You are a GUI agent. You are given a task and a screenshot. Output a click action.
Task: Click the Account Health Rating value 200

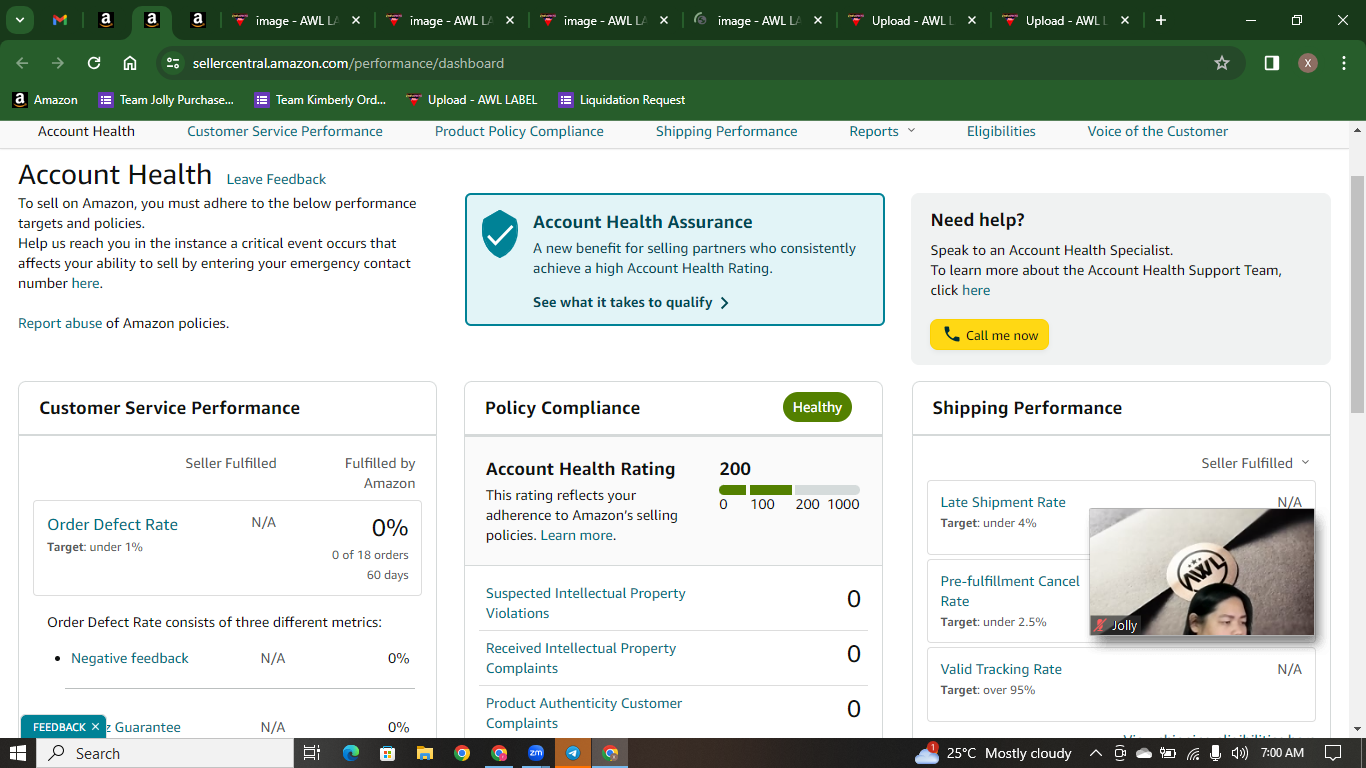(x=735, y=468)
